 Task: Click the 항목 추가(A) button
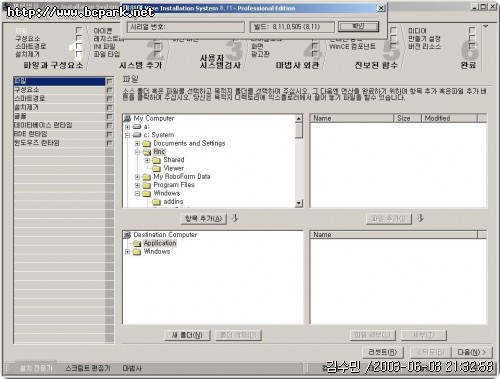point(203,219)
